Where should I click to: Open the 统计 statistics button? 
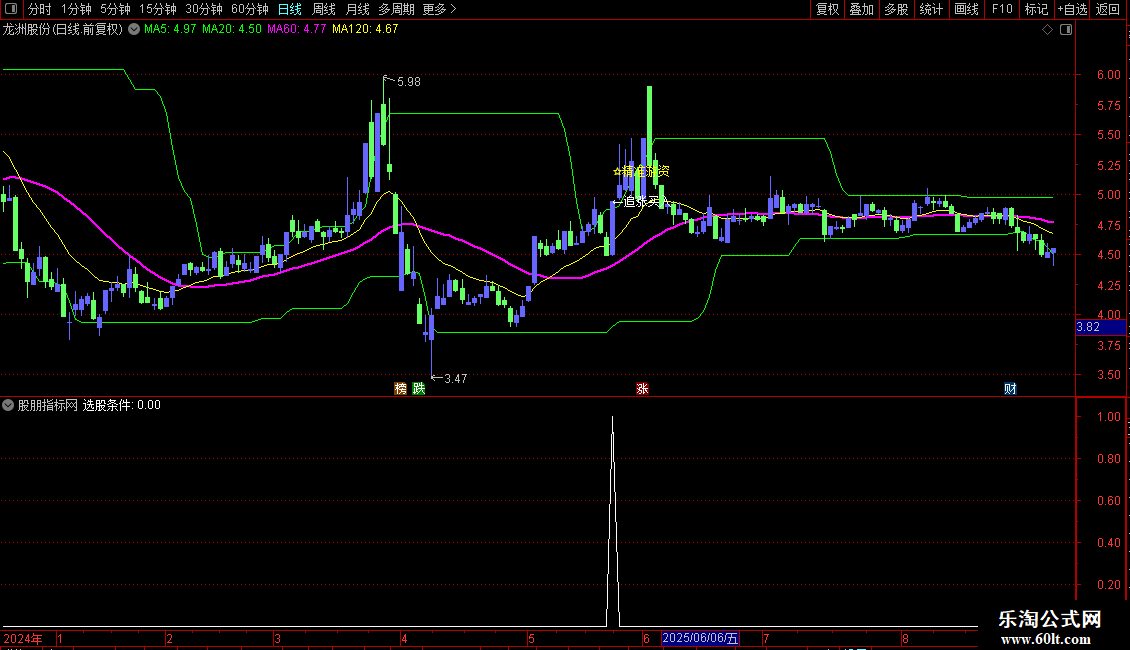931,9
